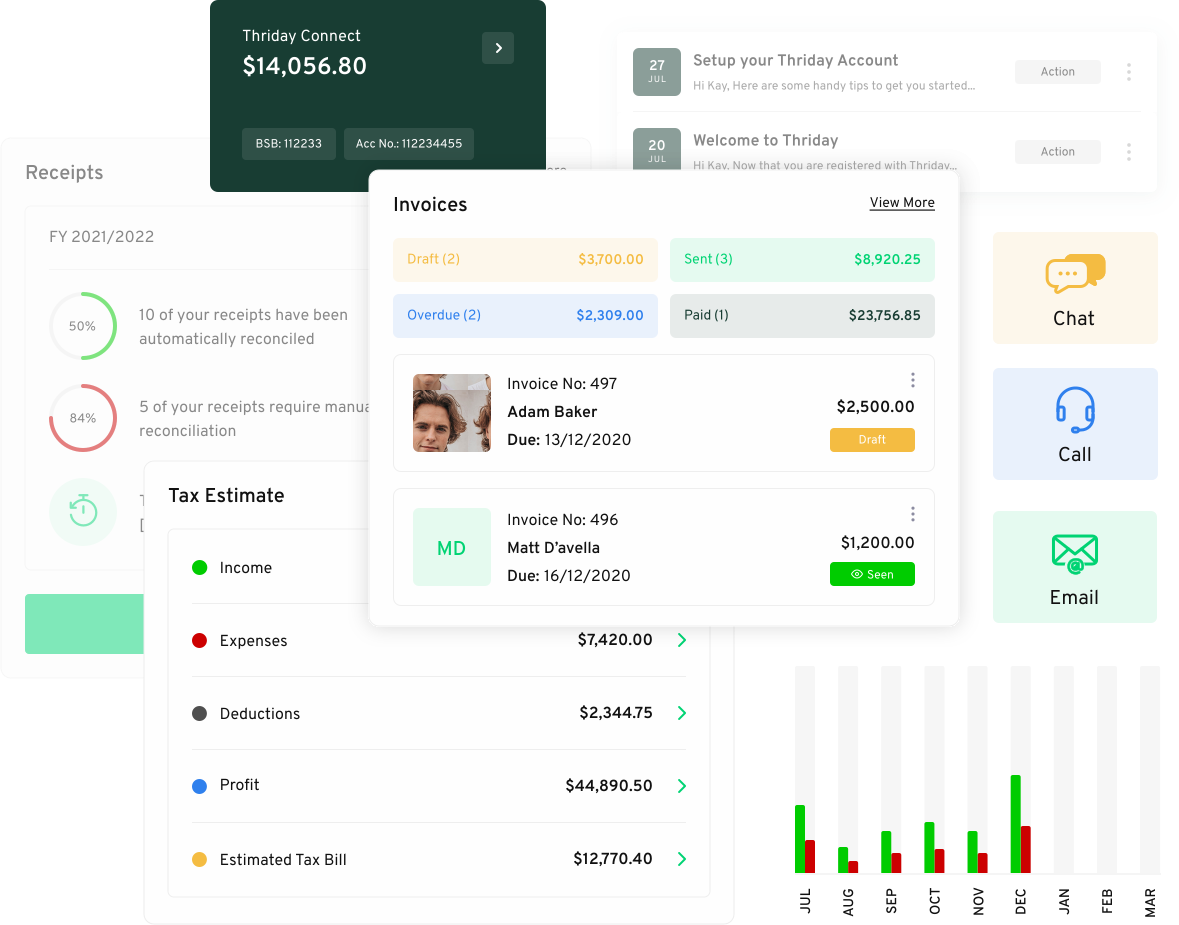The height and width of the screenshot is (925, 1179).
Task: Click the 50% reconciliation progress ring
Action: [x=83, y=326]
